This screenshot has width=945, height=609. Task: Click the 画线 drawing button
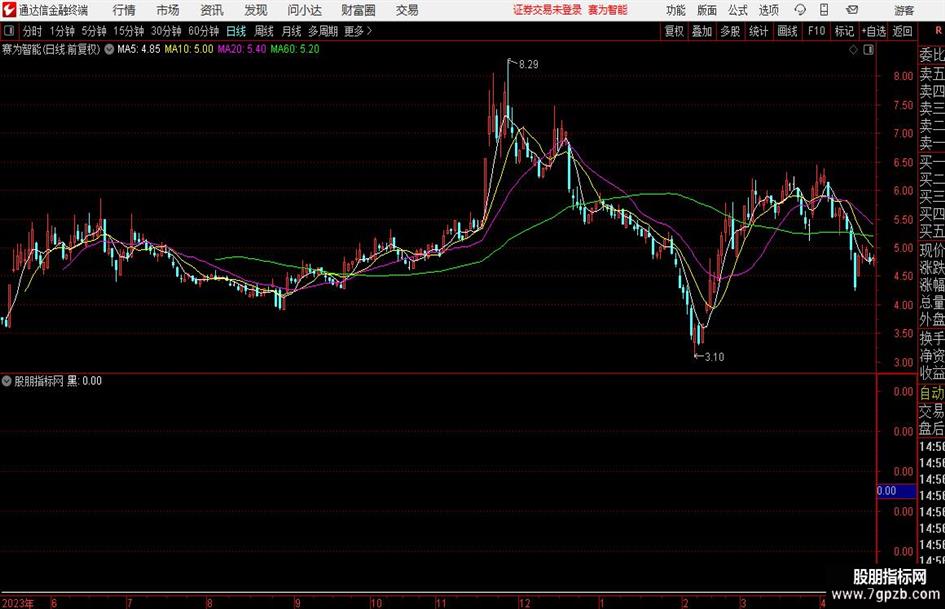pyautogui.click(x=787, y=31)
